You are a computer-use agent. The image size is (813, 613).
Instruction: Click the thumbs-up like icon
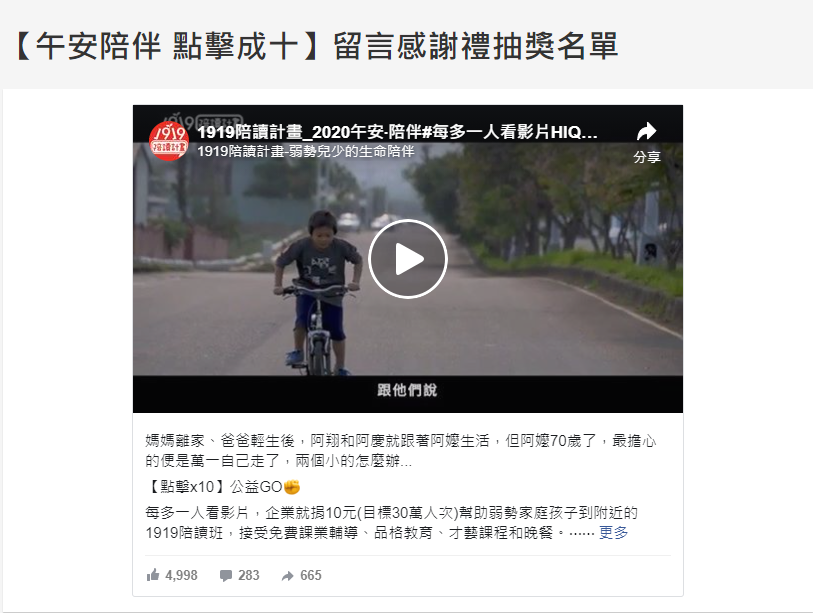153,575
